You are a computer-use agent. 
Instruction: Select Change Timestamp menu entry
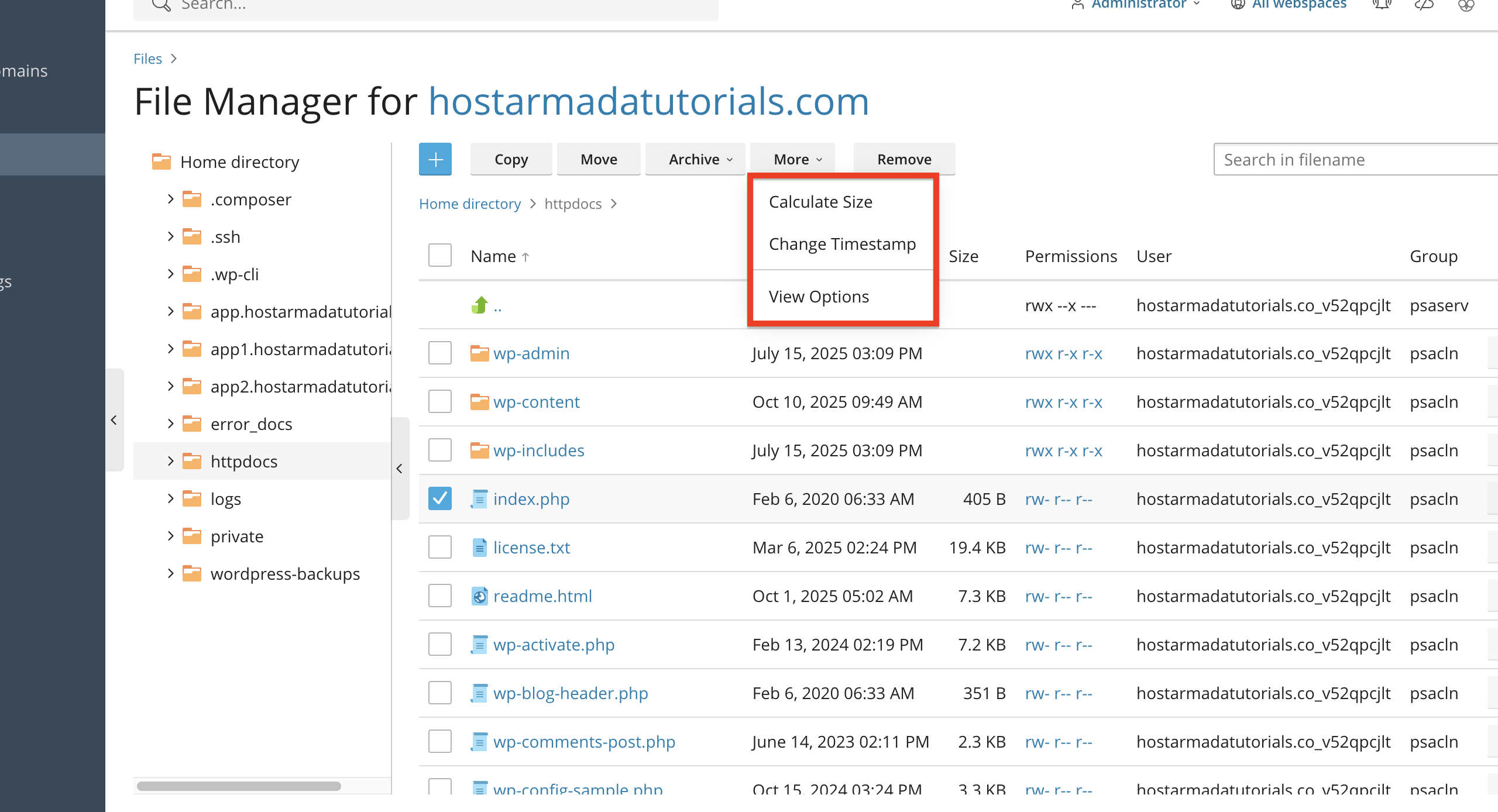coord(842,244)
